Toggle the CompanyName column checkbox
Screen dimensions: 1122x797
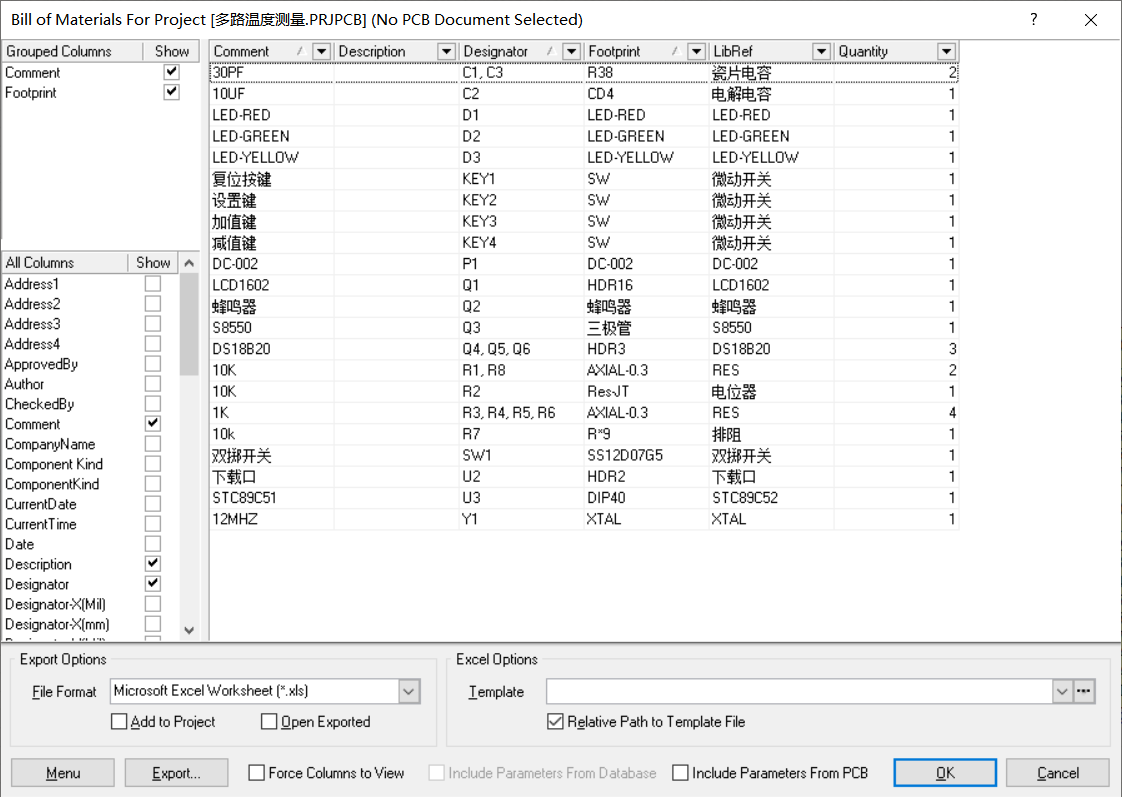(152, 444)
